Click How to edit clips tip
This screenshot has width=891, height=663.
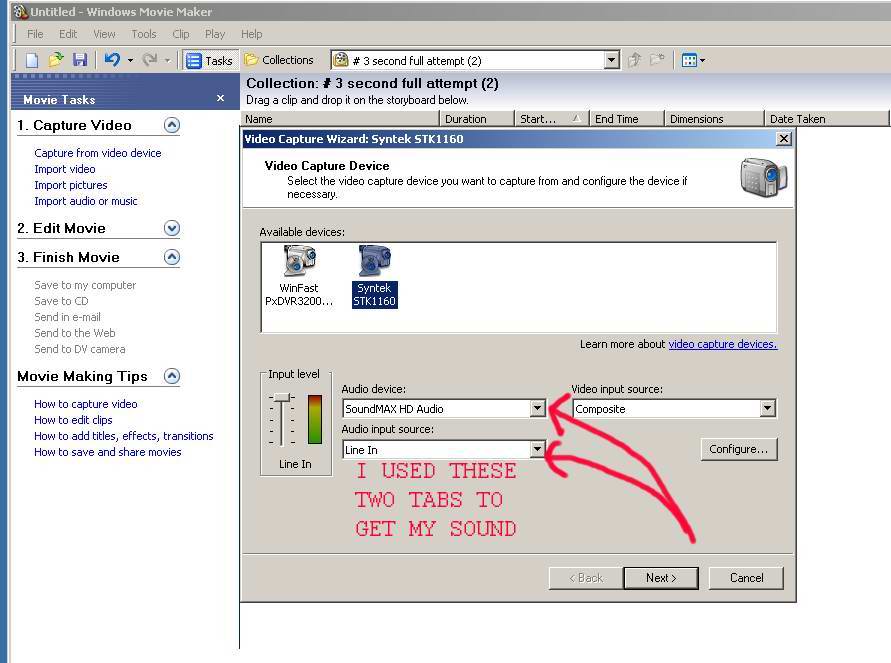pyautogui.click(x=73, y=420)
